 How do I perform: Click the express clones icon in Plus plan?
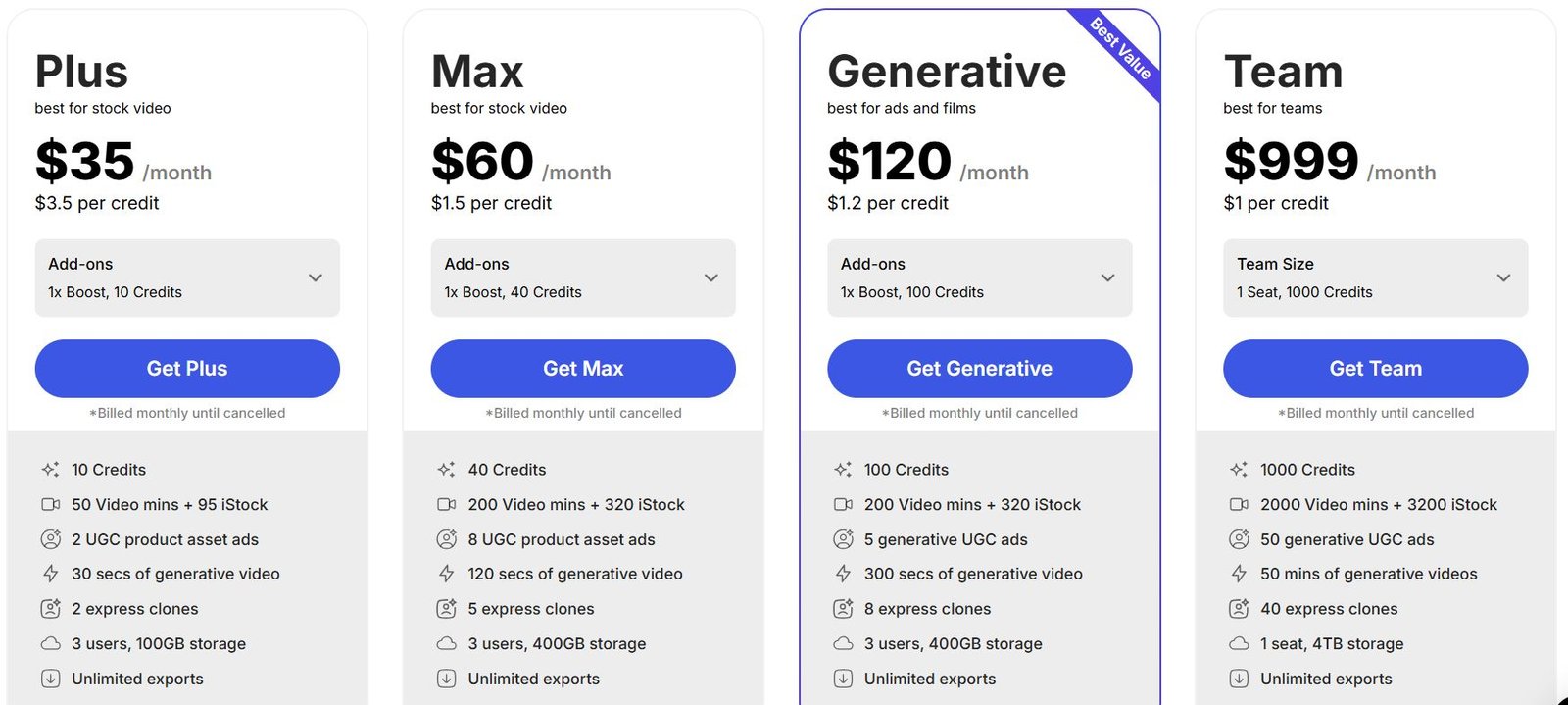click(50, 609)
